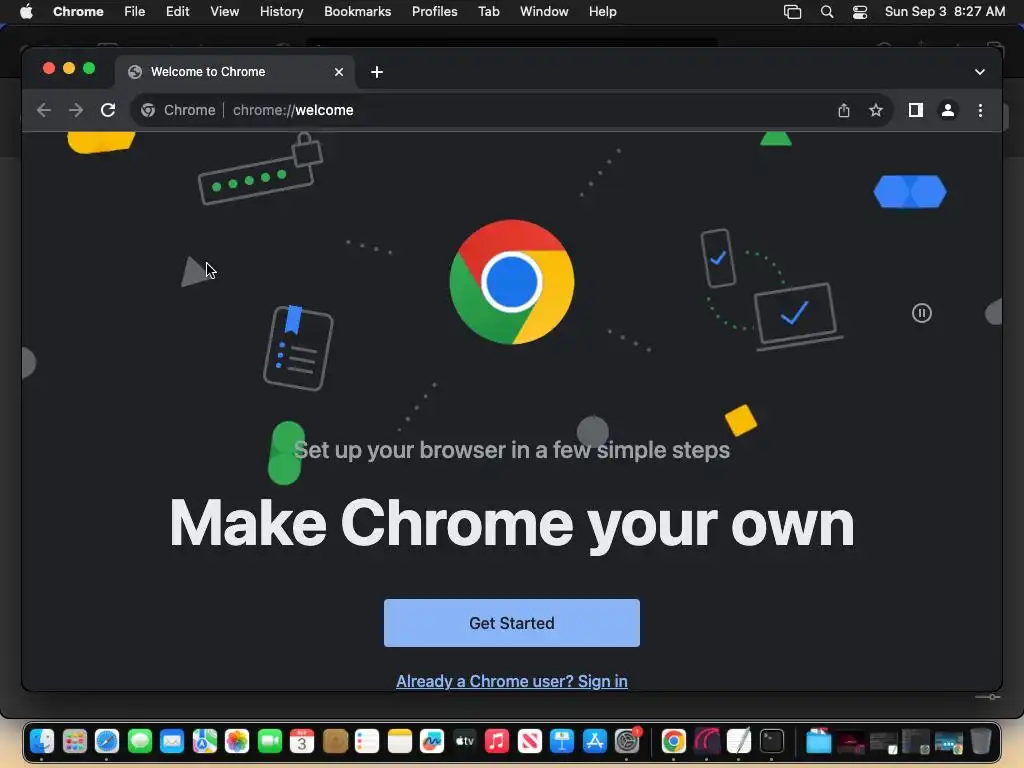Expand the tab search chevron
The image size is (1024, 768).
coord(980,72)
